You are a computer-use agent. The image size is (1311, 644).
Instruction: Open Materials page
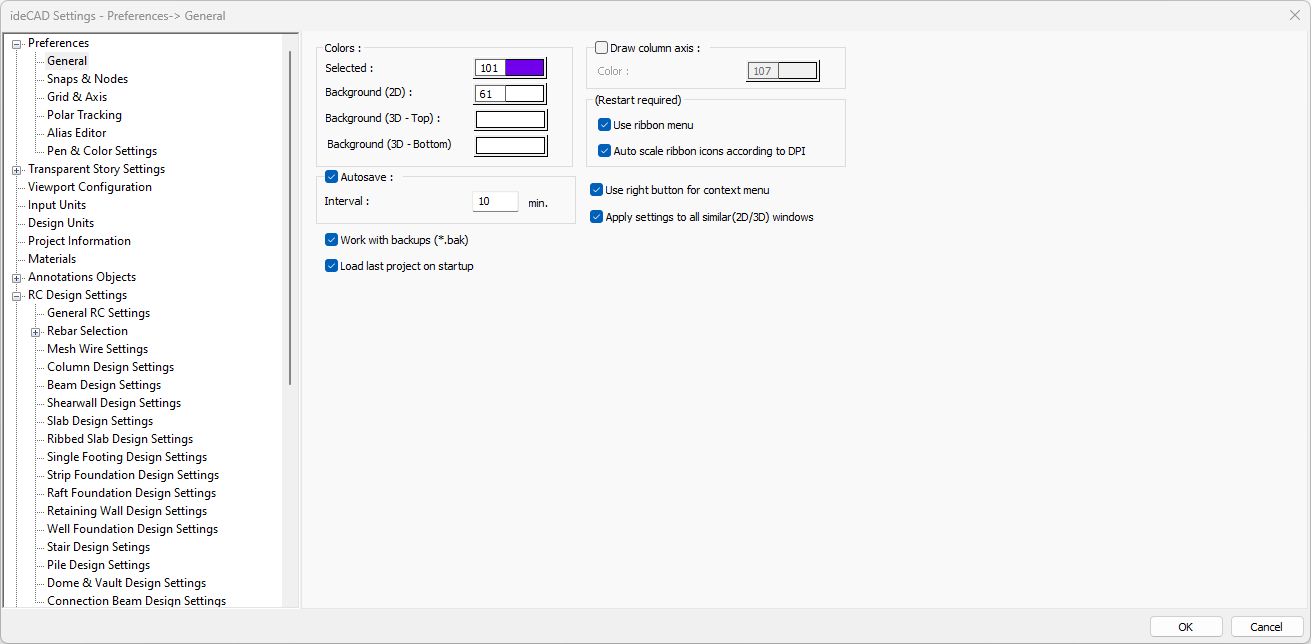click(52, 259)
